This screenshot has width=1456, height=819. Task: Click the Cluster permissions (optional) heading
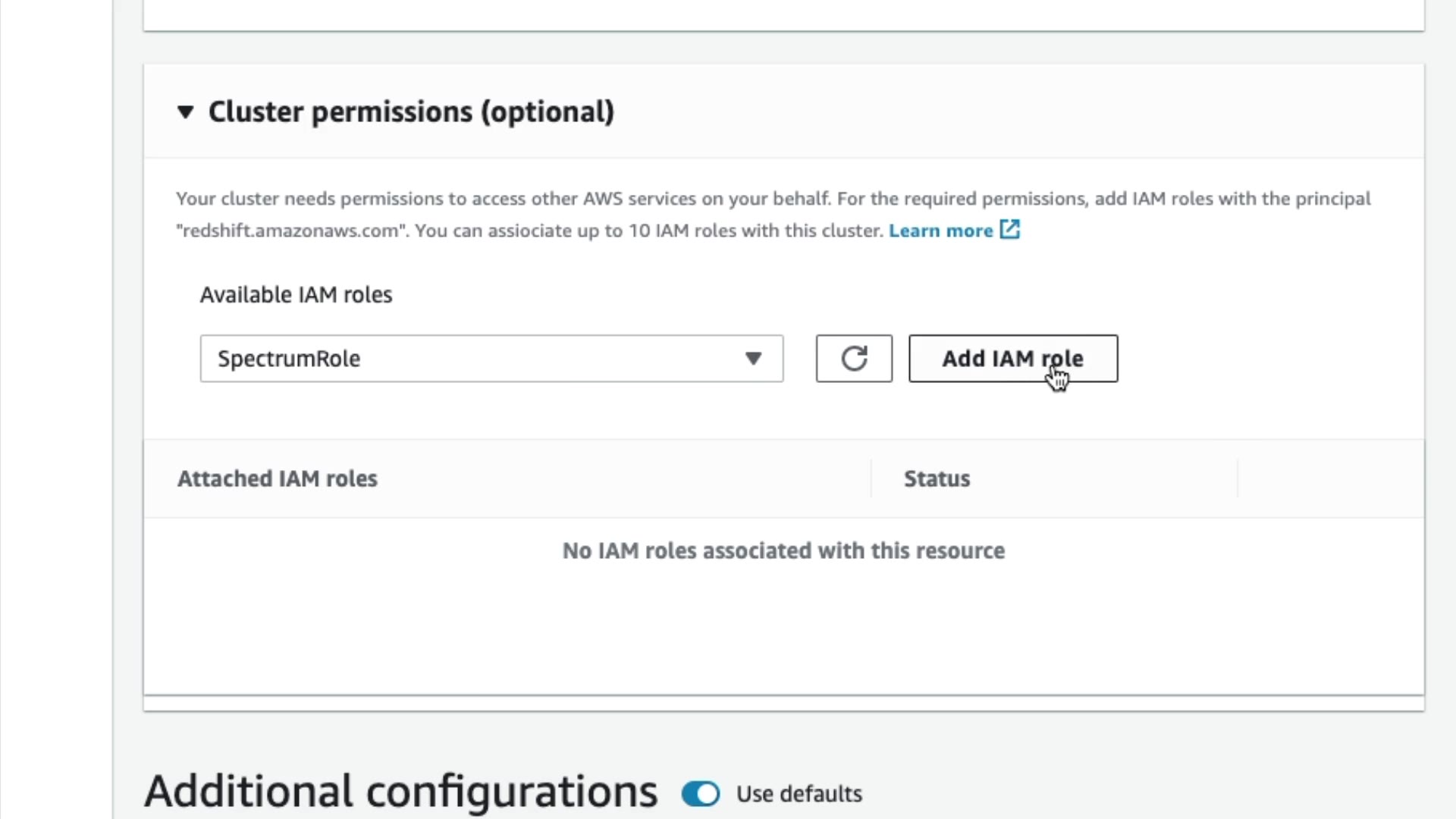(411, 112)
